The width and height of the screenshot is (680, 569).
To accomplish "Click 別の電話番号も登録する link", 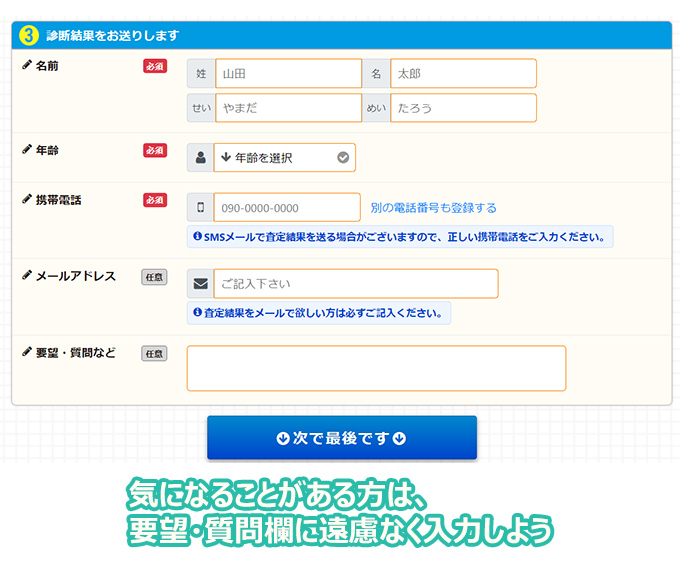I will [433, 208].
